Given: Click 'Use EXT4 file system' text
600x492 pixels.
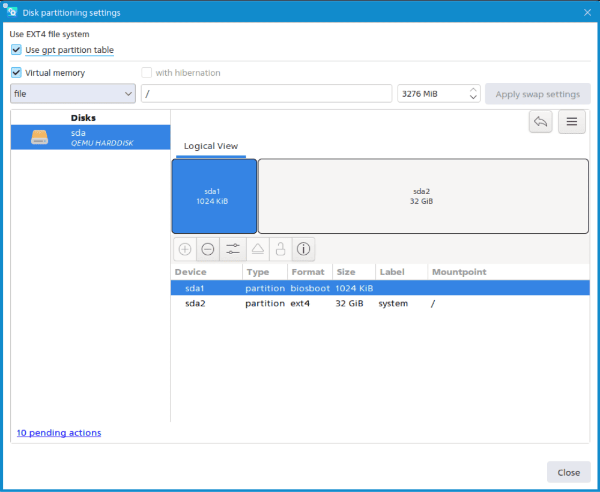Looking at the screenshot, I should [49, 34].
